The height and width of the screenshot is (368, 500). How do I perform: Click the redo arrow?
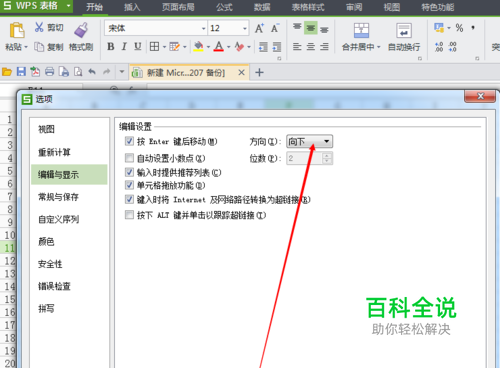coord(106,72)
